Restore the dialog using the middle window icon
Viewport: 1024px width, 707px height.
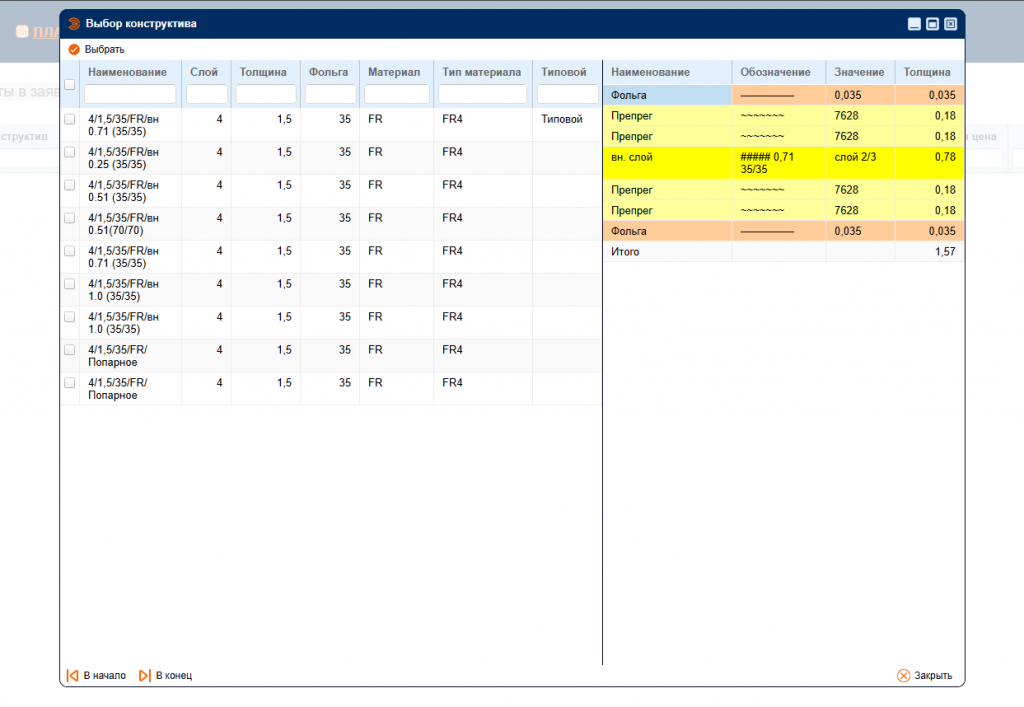[x=932, y=24]
